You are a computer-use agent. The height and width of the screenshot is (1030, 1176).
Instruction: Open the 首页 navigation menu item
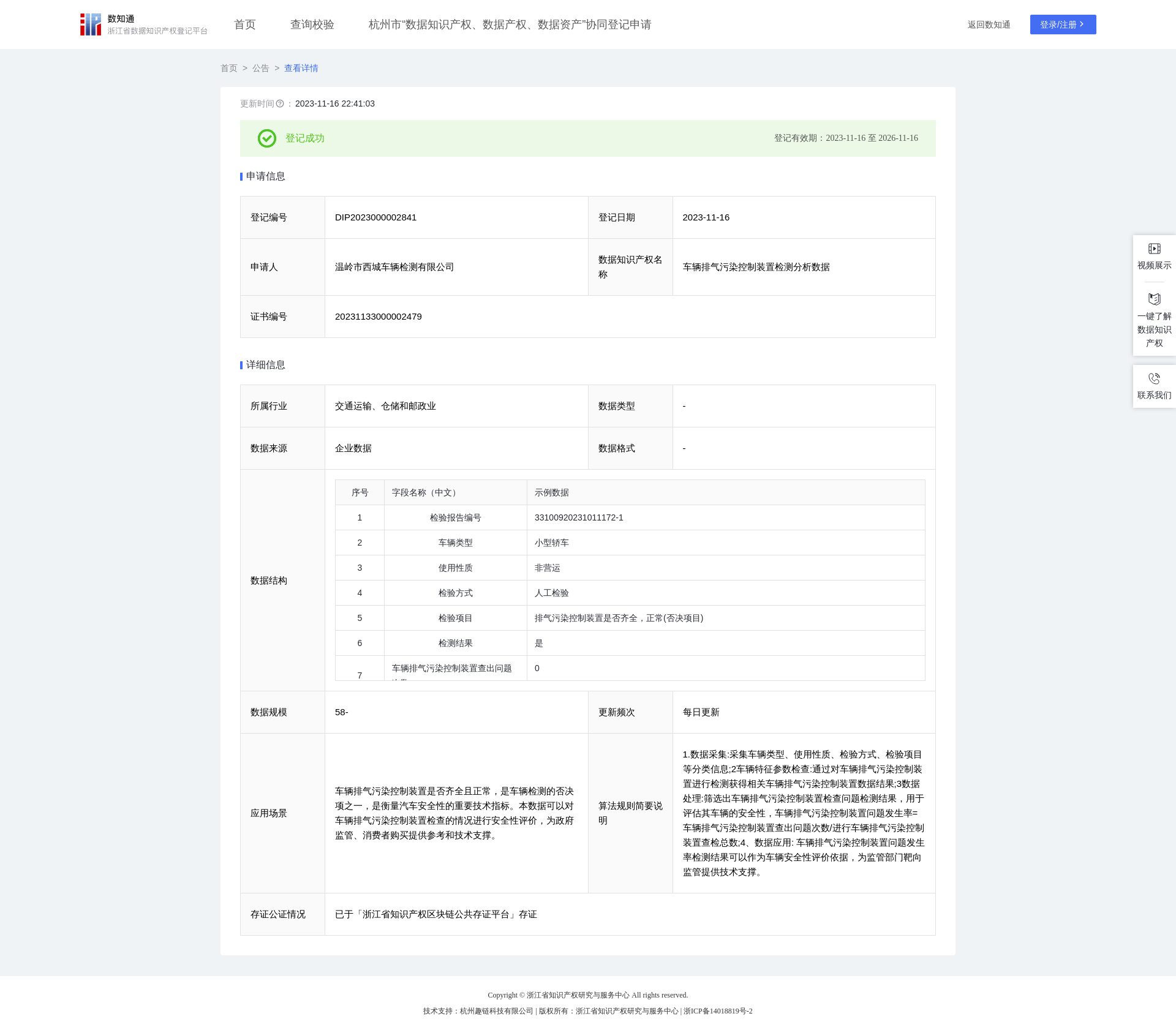(245, 24)
